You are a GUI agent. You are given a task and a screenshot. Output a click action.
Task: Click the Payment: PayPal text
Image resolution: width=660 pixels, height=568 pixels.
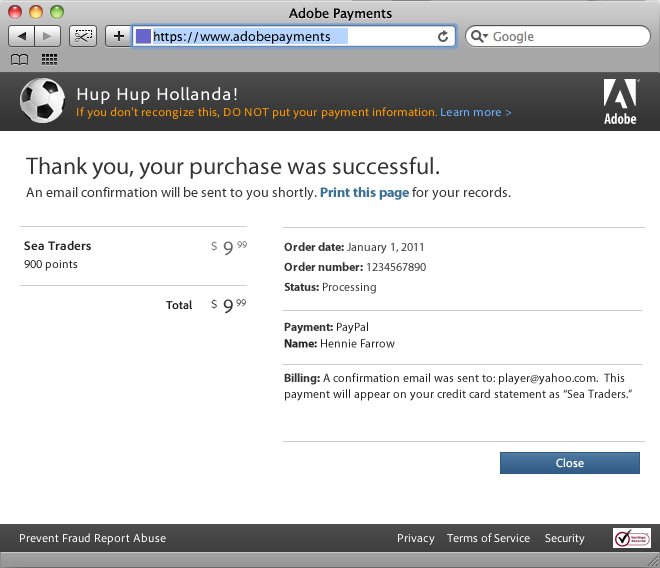point(326,327)
